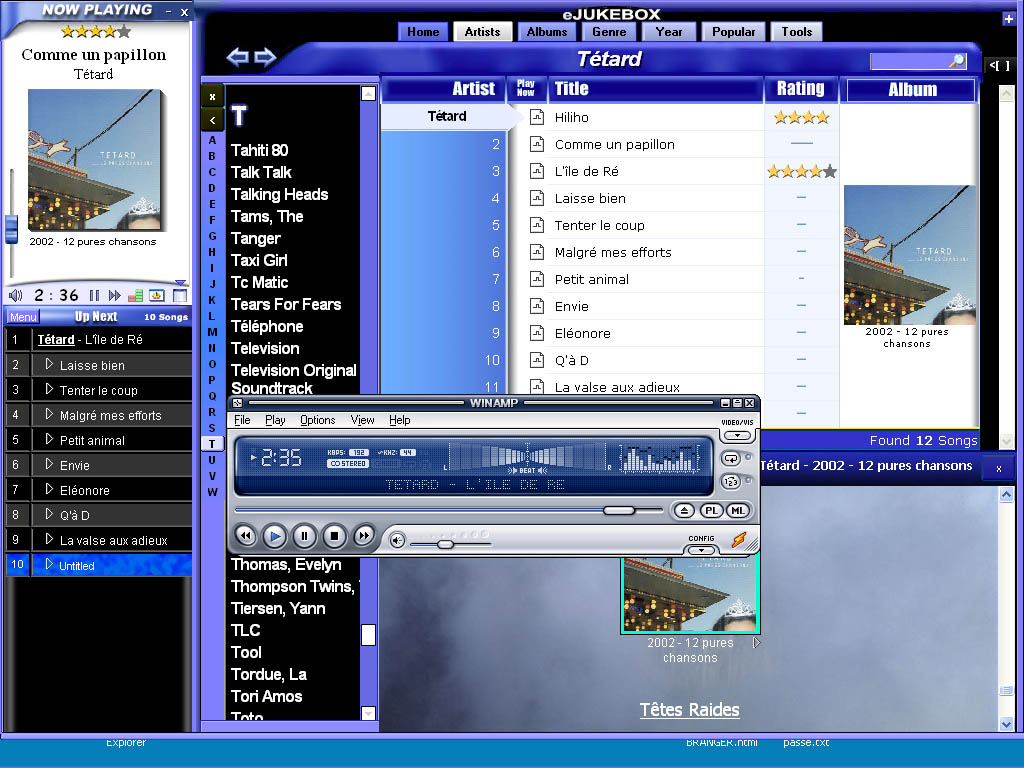The height and width of the screenshot is (768, 1024).
Task: Click the small arrow beside the lower album caption
Action: point(756,643)
